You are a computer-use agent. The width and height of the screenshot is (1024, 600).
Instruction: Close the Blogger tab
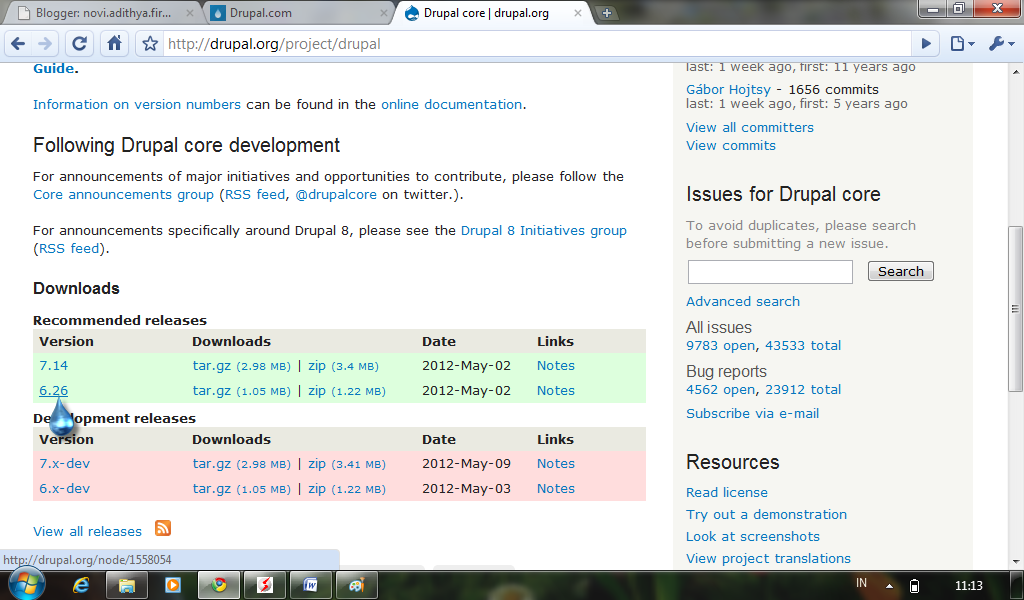pyautogui.click(x=189, y=12)
